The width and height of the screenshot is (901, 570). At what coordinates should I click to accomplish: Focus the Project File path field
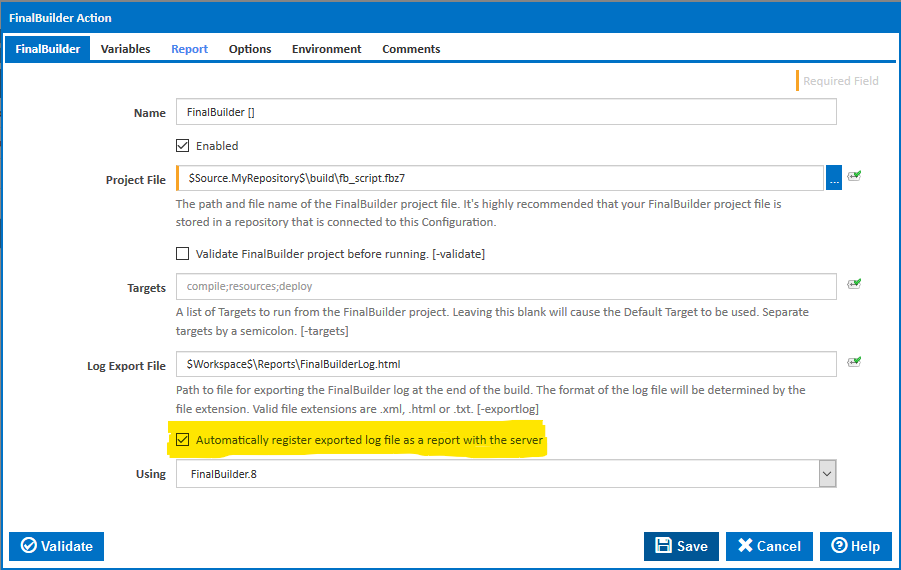[500, 178]
